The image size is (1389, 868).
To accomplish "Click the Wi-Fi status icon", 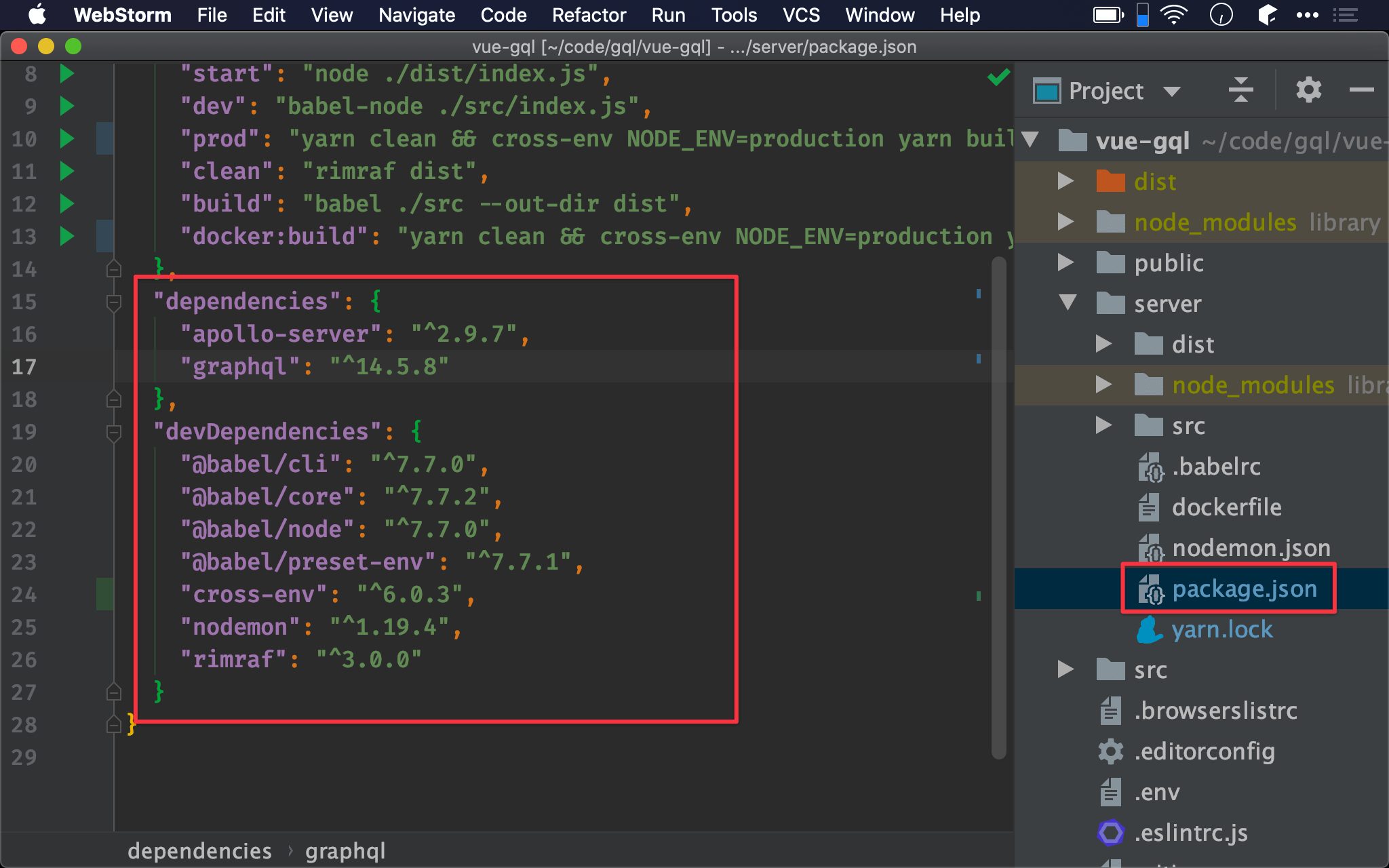I will coord(1174,14).
